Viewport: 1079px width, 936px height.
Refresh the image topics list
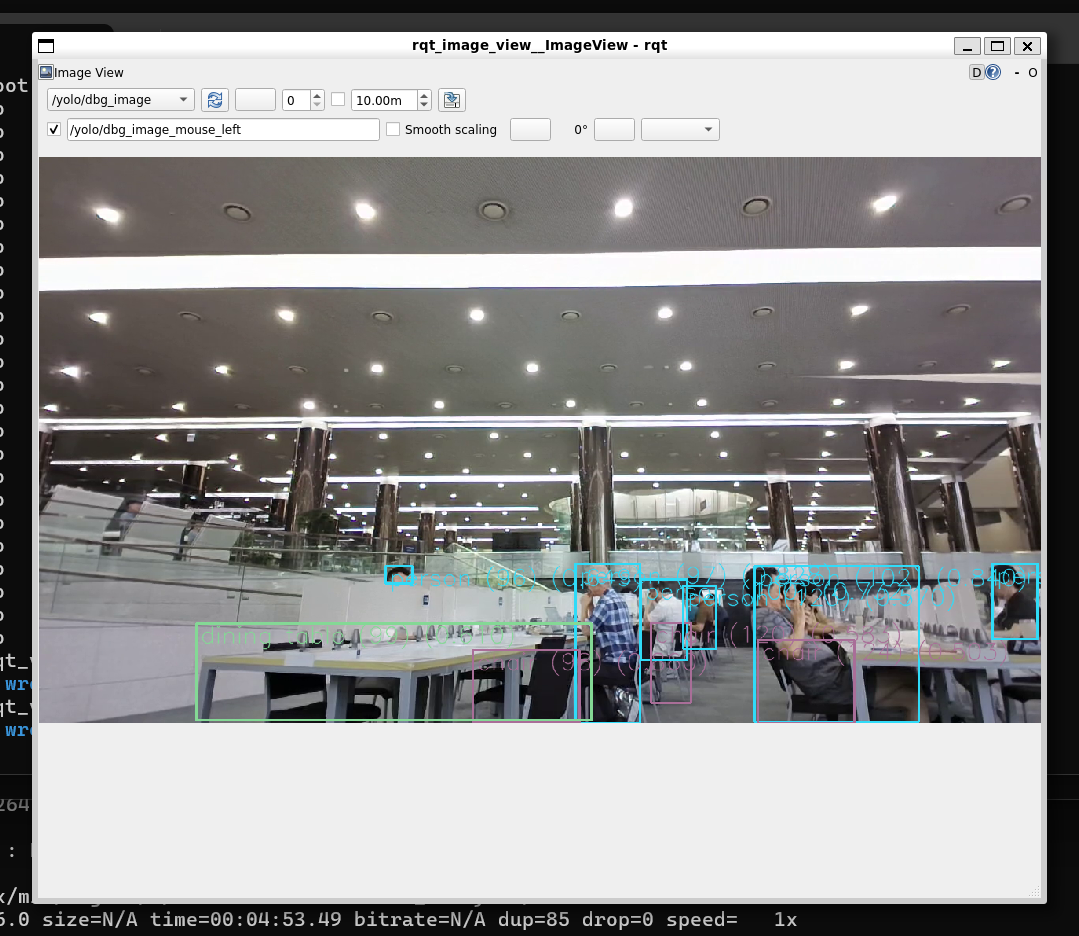(x=214, y=100)
